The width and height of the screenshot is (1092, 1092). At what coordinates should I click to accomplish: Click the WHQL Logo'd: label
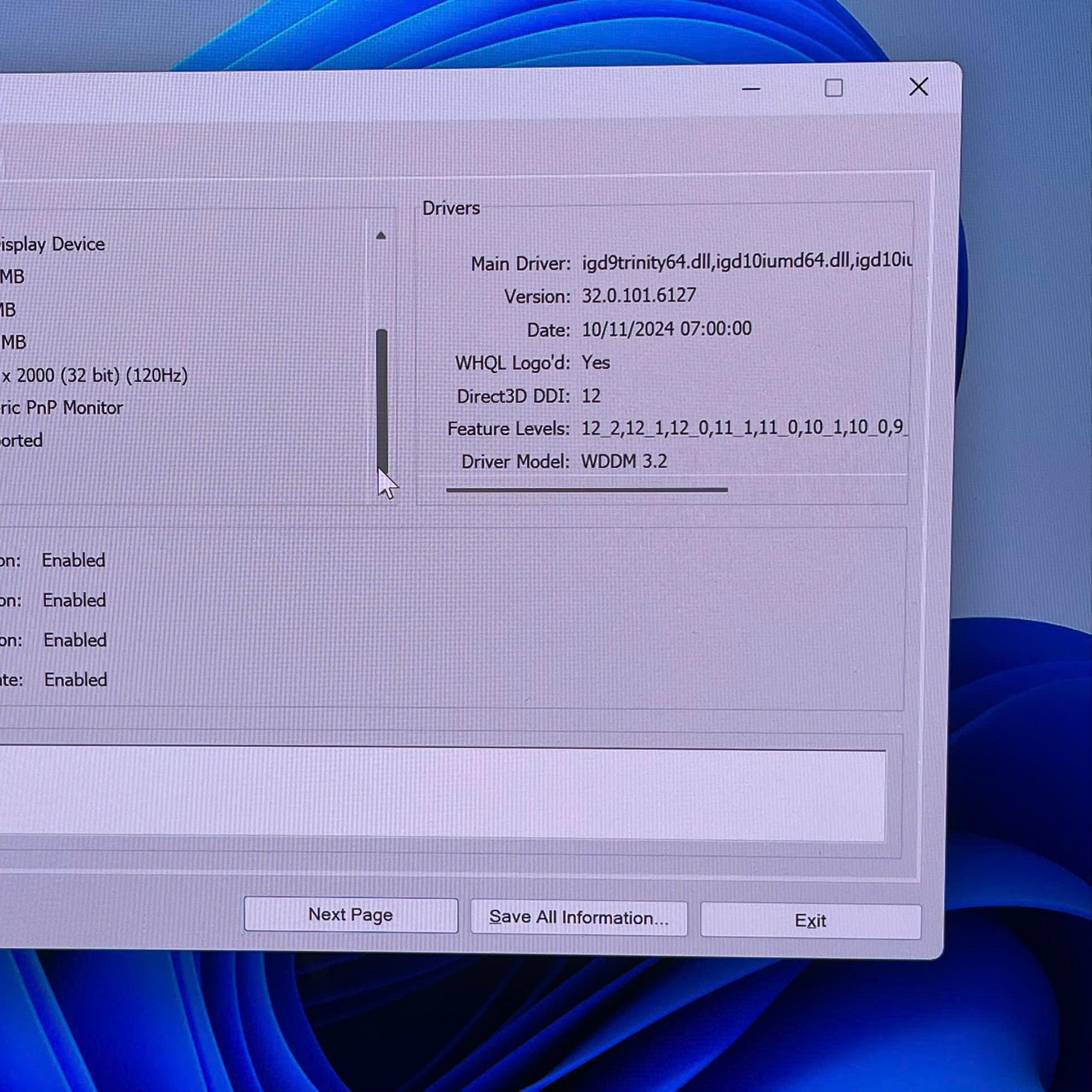[x=513, y=363]
